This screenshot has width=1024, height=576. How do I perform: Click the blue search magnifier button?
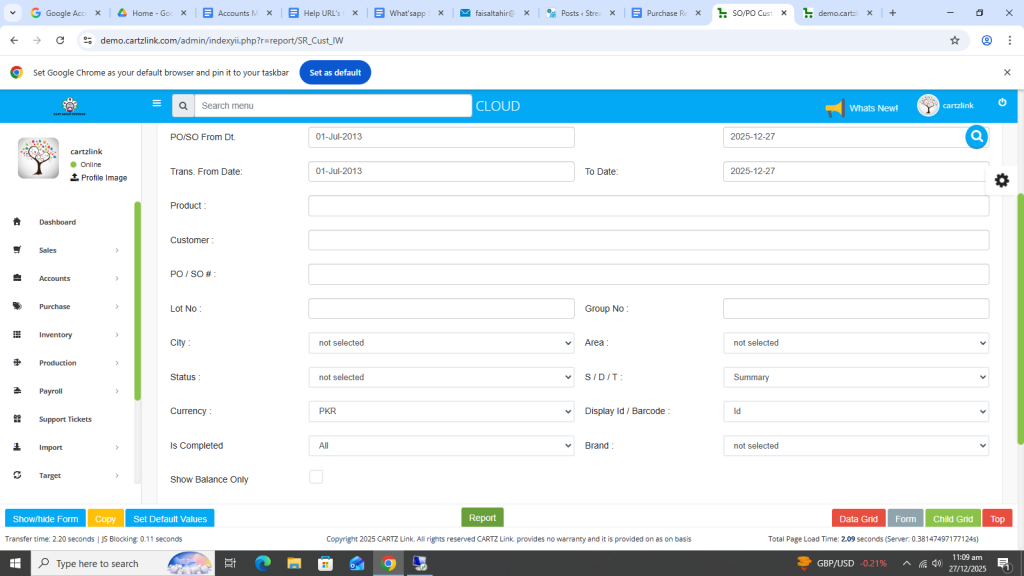click(976, 137)
